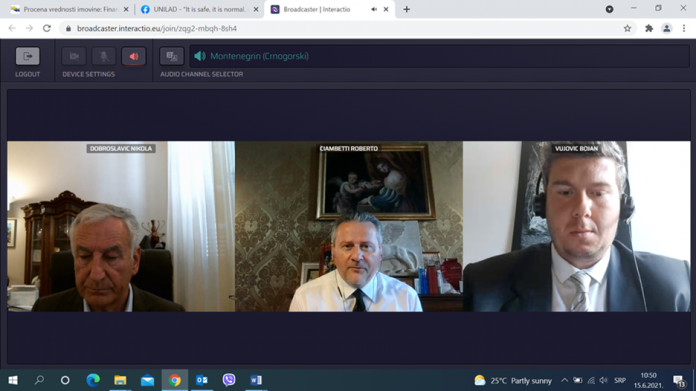Switch to the UNILAD Facebook tab

tap(199, 9)
